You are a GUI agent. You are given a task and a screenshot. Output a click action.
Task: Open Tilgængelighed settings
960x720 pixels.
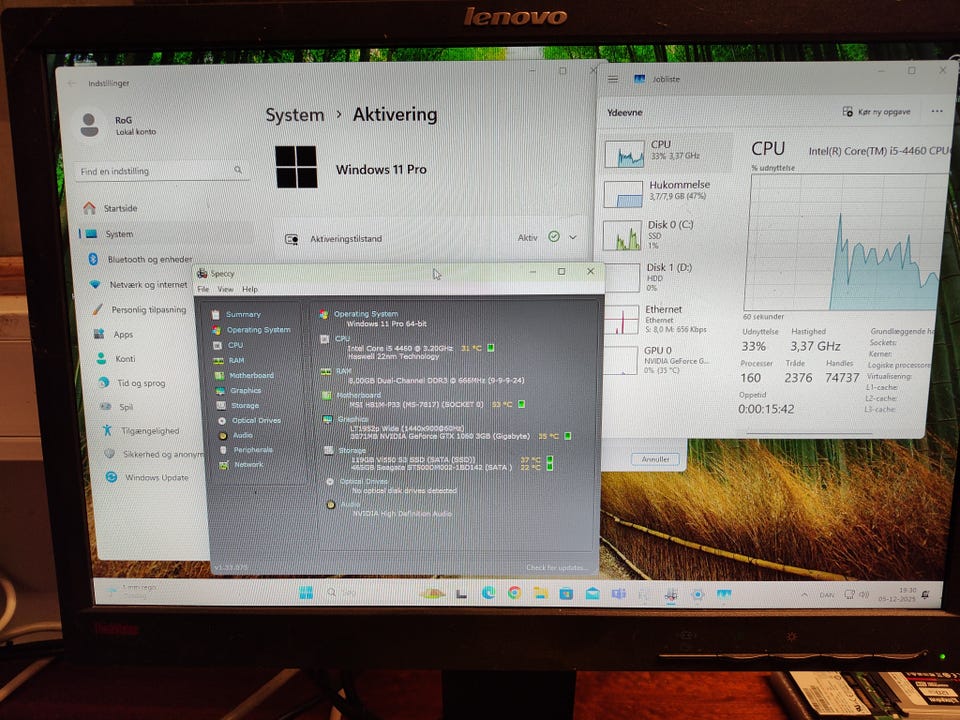(149, 431)
